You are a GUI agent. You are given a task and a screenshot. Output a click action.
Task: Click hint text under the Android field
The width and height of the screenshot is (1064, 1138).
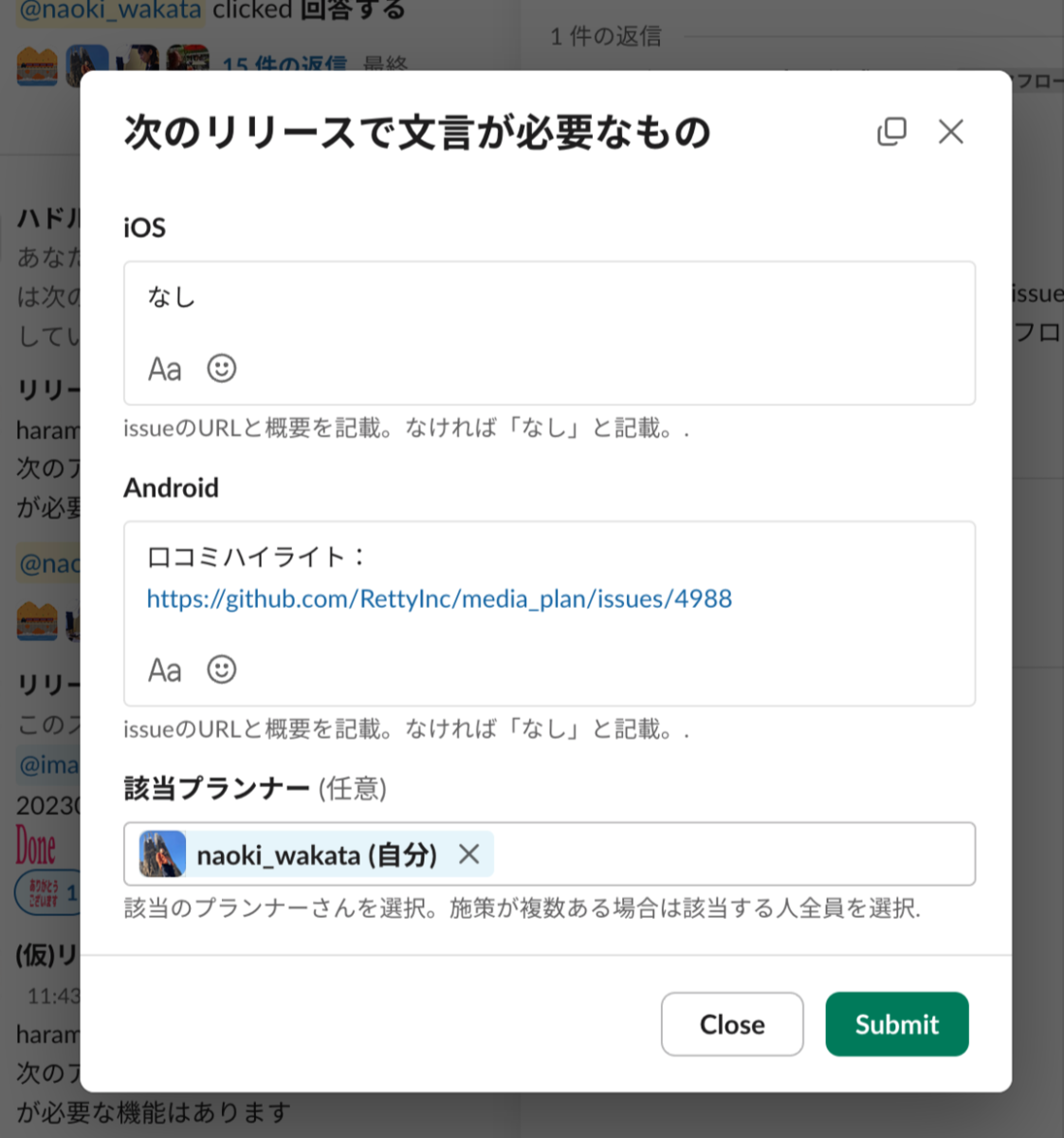pyautogui.click(x=406, y=729)
